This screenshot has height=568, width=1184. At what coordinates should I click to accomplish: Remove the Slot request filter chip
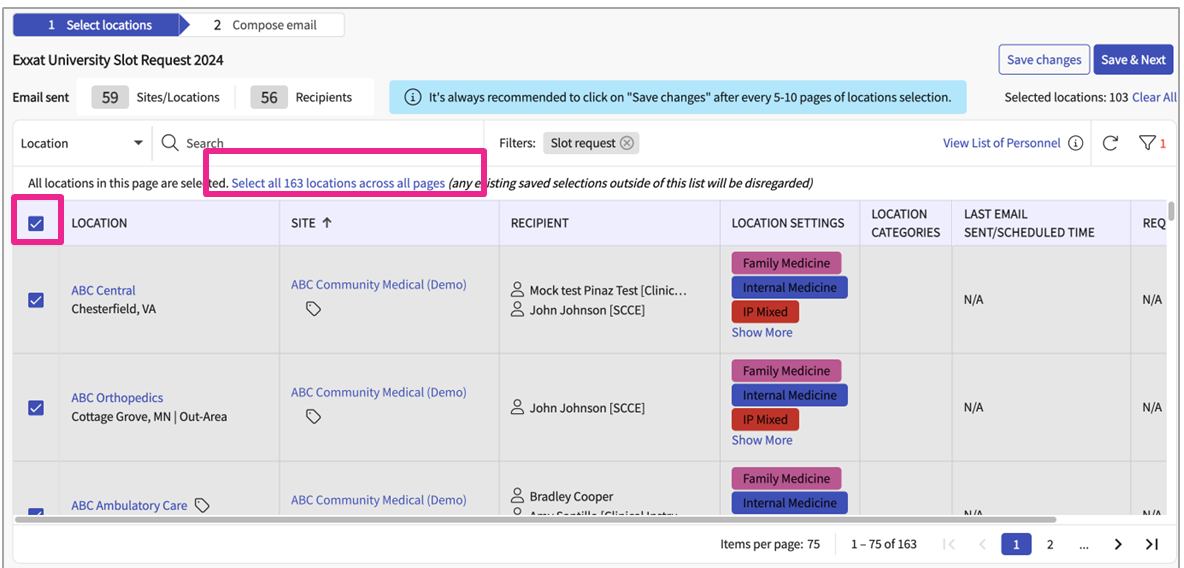tap(627, 143)
